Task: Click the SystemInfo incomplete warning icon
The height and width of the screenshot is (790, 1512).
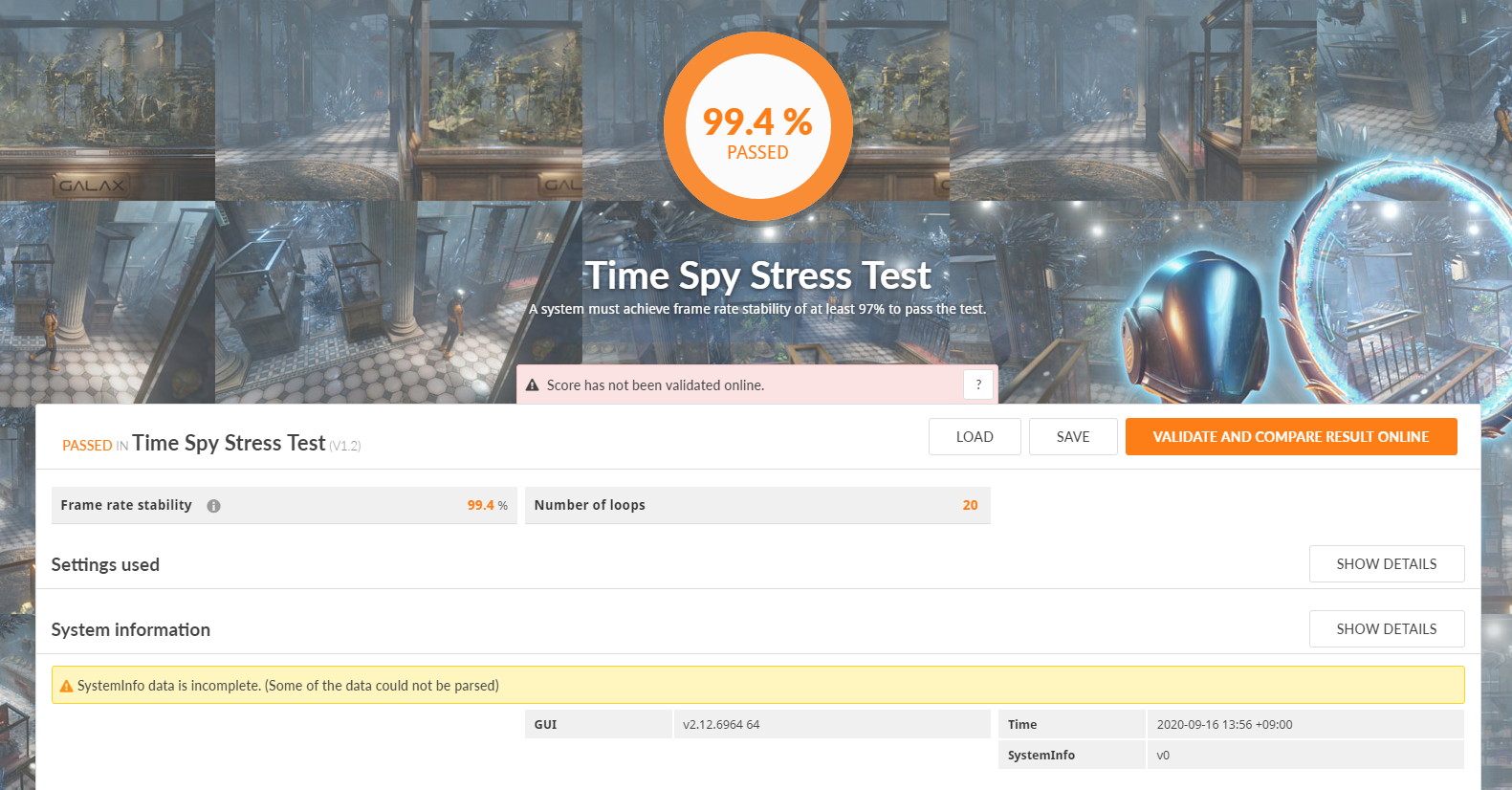Action: click(x=66, y=686)
